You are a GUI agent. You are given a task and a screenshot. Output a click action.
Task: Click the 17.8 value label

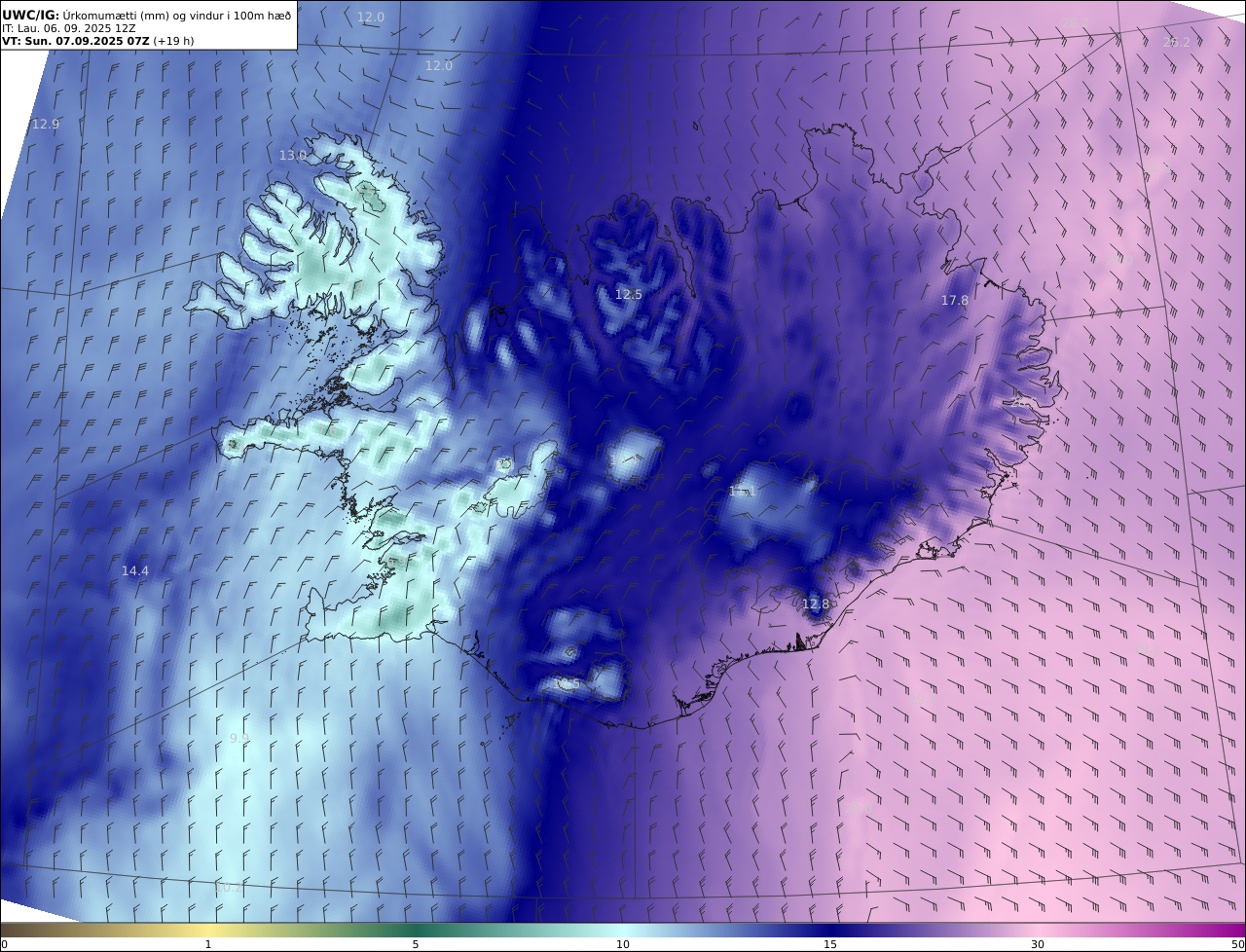pos(955,301)
